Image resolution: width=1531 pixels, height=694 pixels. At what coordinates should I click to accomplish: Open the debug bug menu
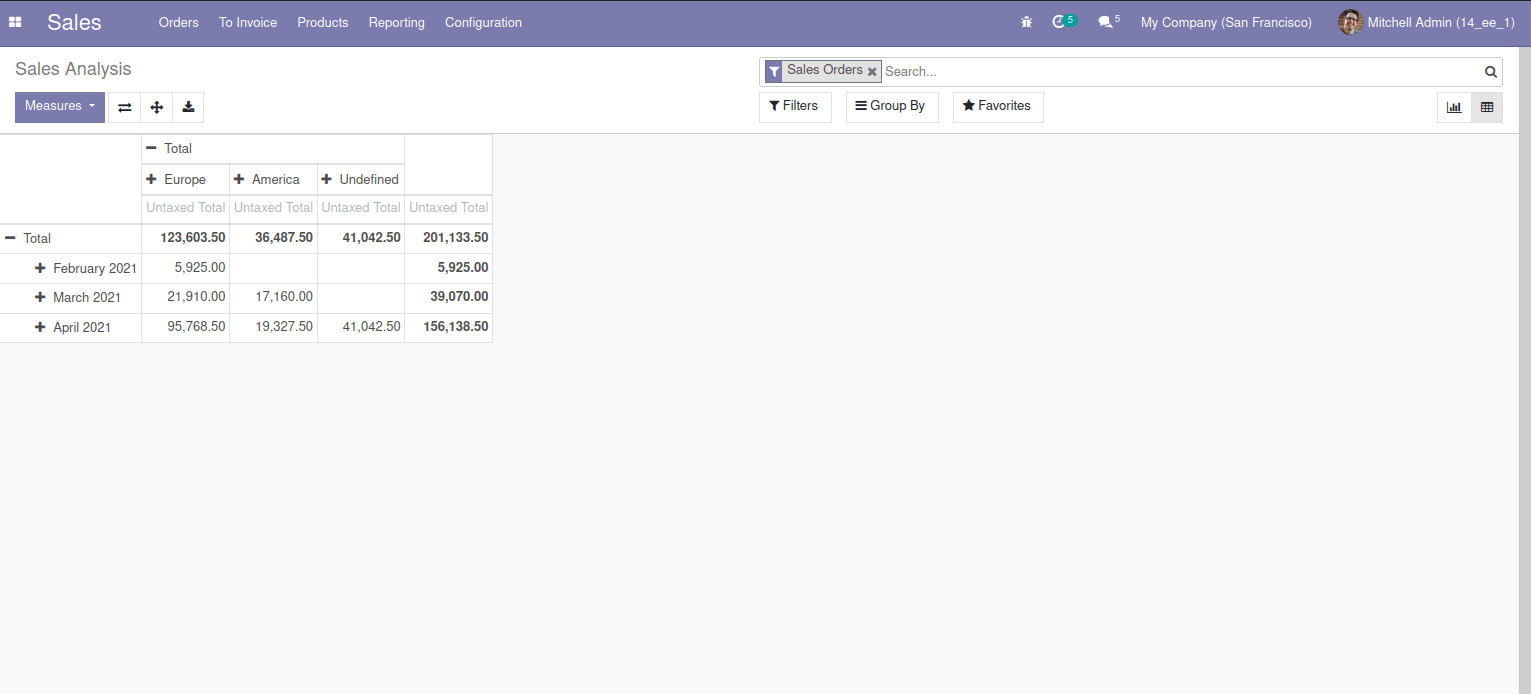(x=1026, y=21)
